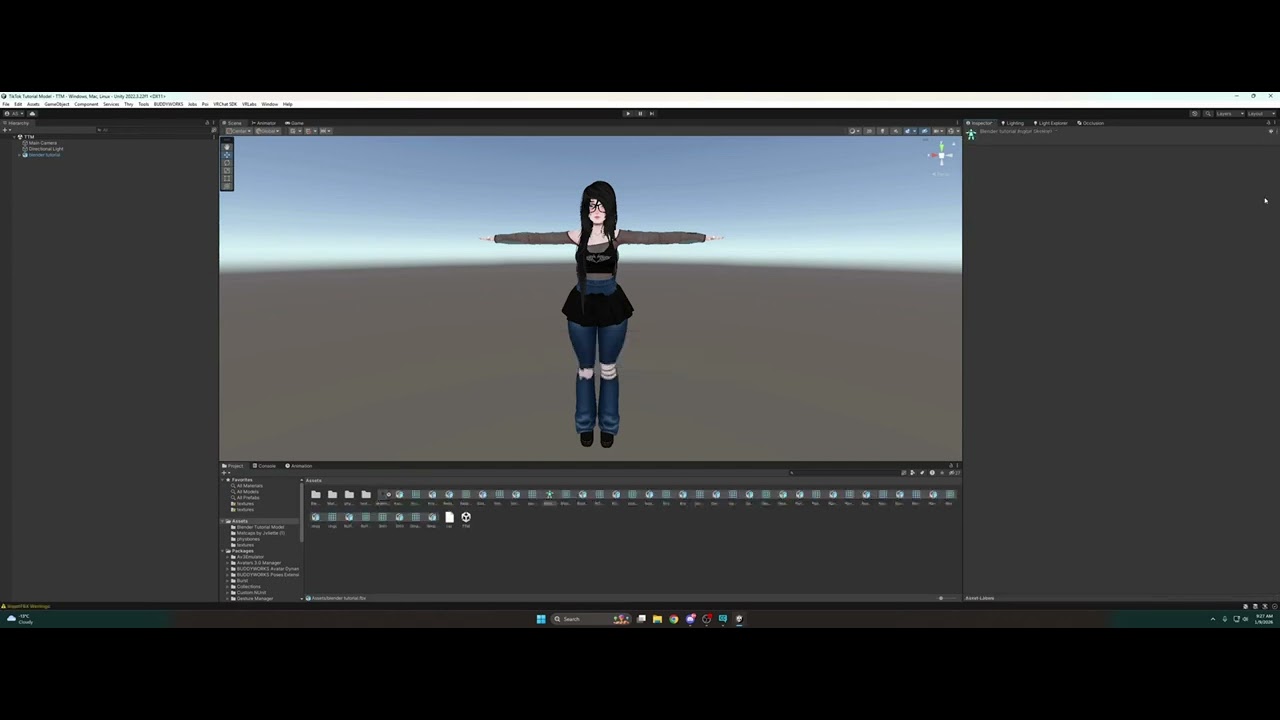This screenshot has width=1280, height=720.
Task: Click the plus create button in Project panel
Action: coord(225,473)
